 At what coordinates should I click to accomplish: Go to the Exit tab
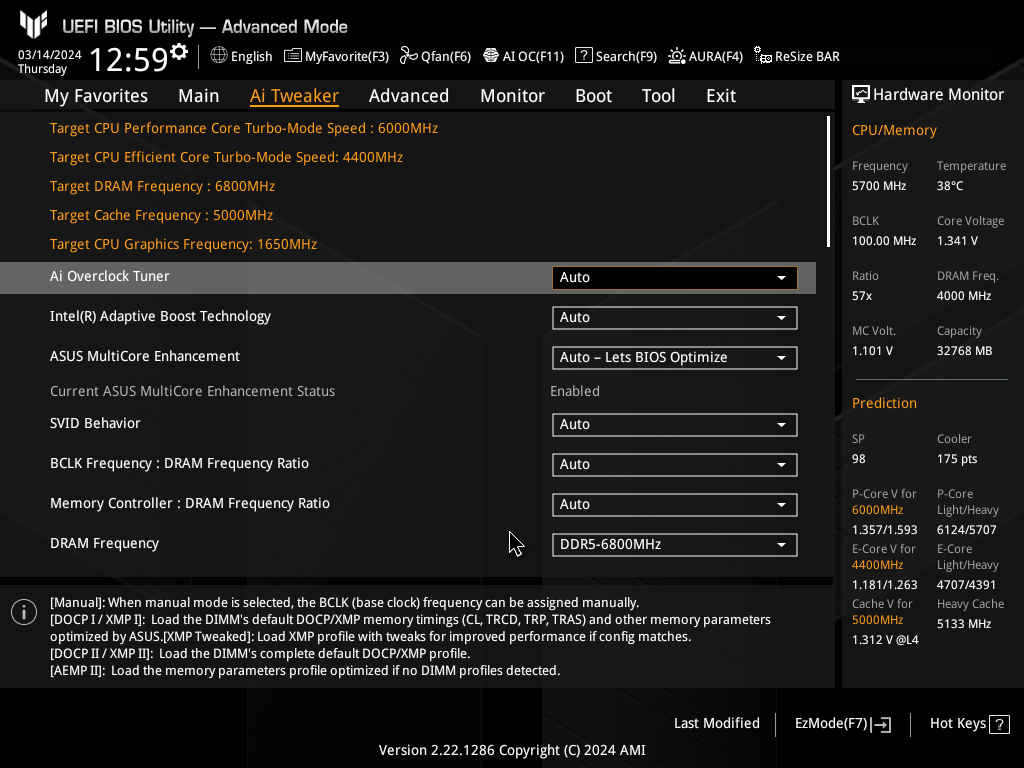(x=721, y=96)
